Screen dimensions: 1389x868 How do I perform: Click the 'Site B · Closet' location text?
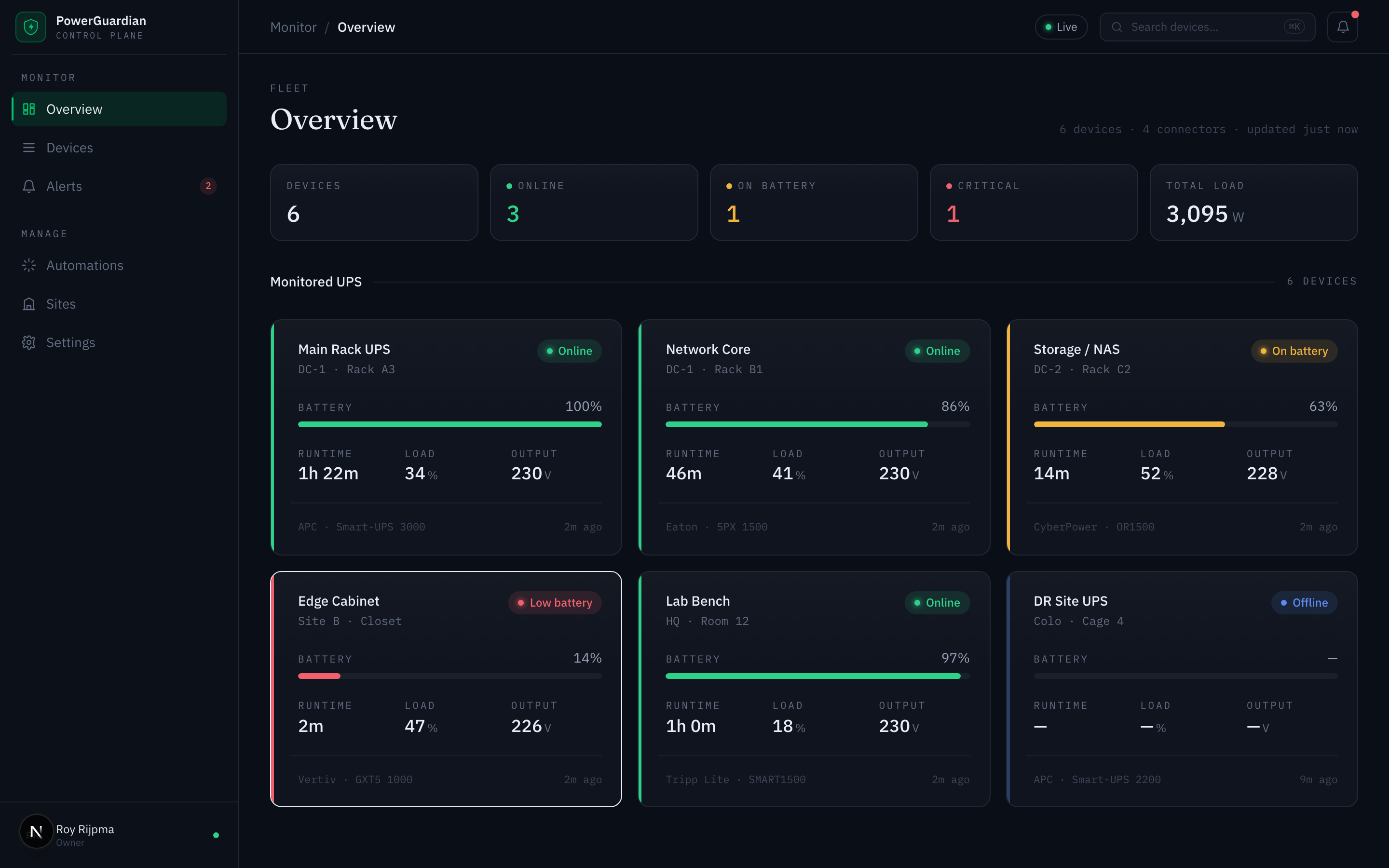[350, 621]
